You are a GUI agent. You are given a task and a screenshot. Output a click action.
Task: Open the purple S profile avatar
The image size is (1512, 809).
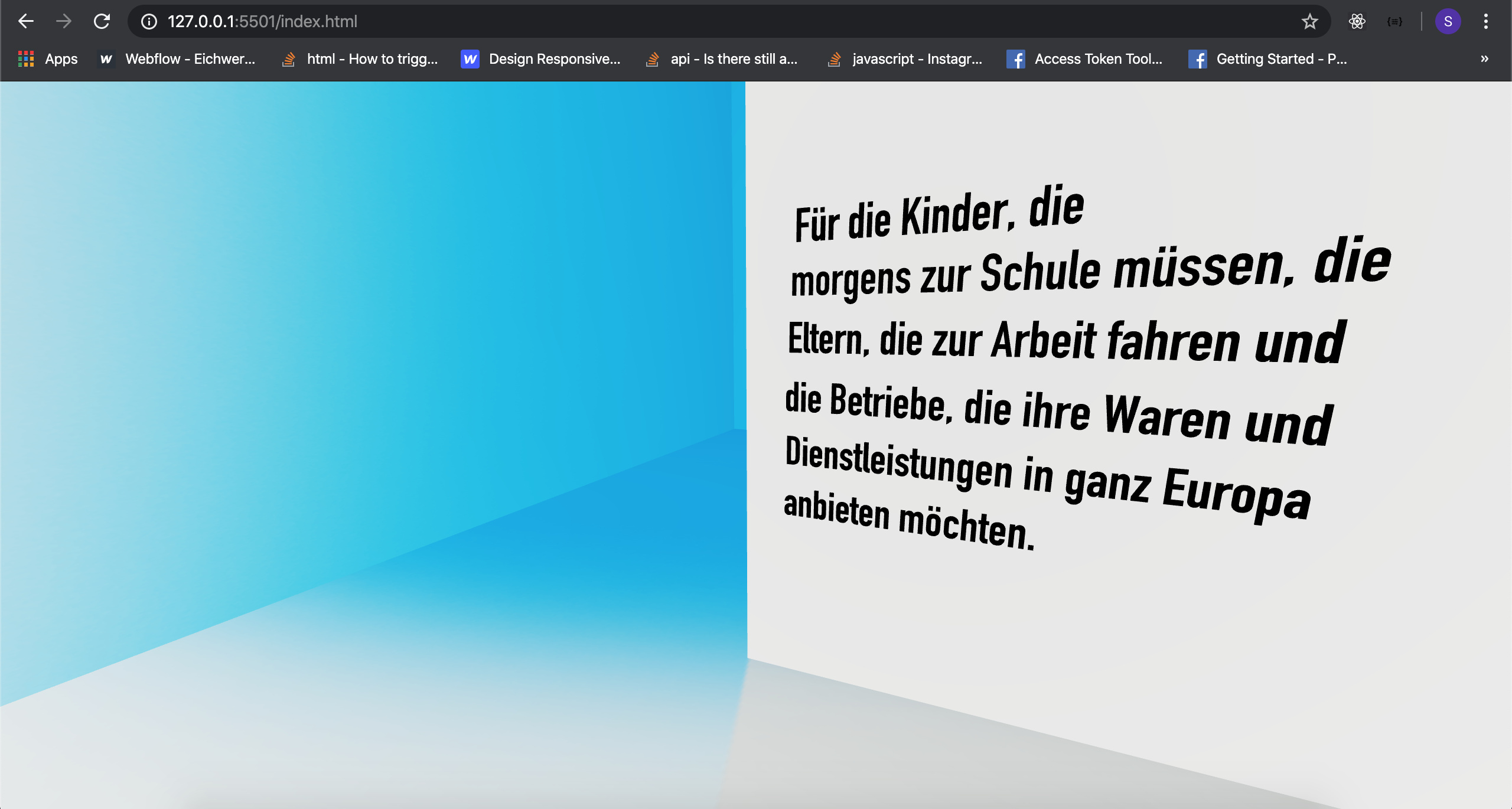click(1448, 22)
